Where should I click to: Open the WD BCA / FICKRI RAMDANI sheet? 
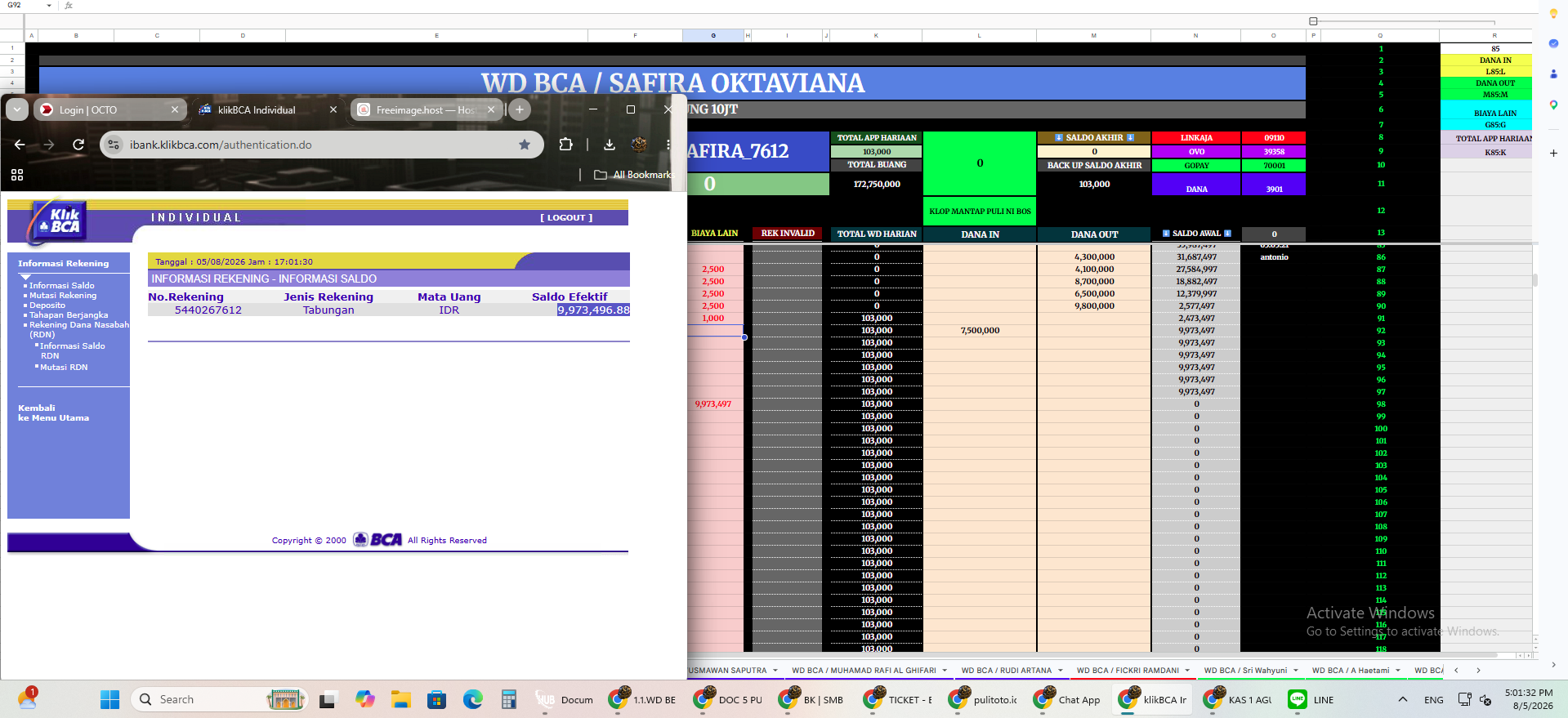pos(1128,671)
